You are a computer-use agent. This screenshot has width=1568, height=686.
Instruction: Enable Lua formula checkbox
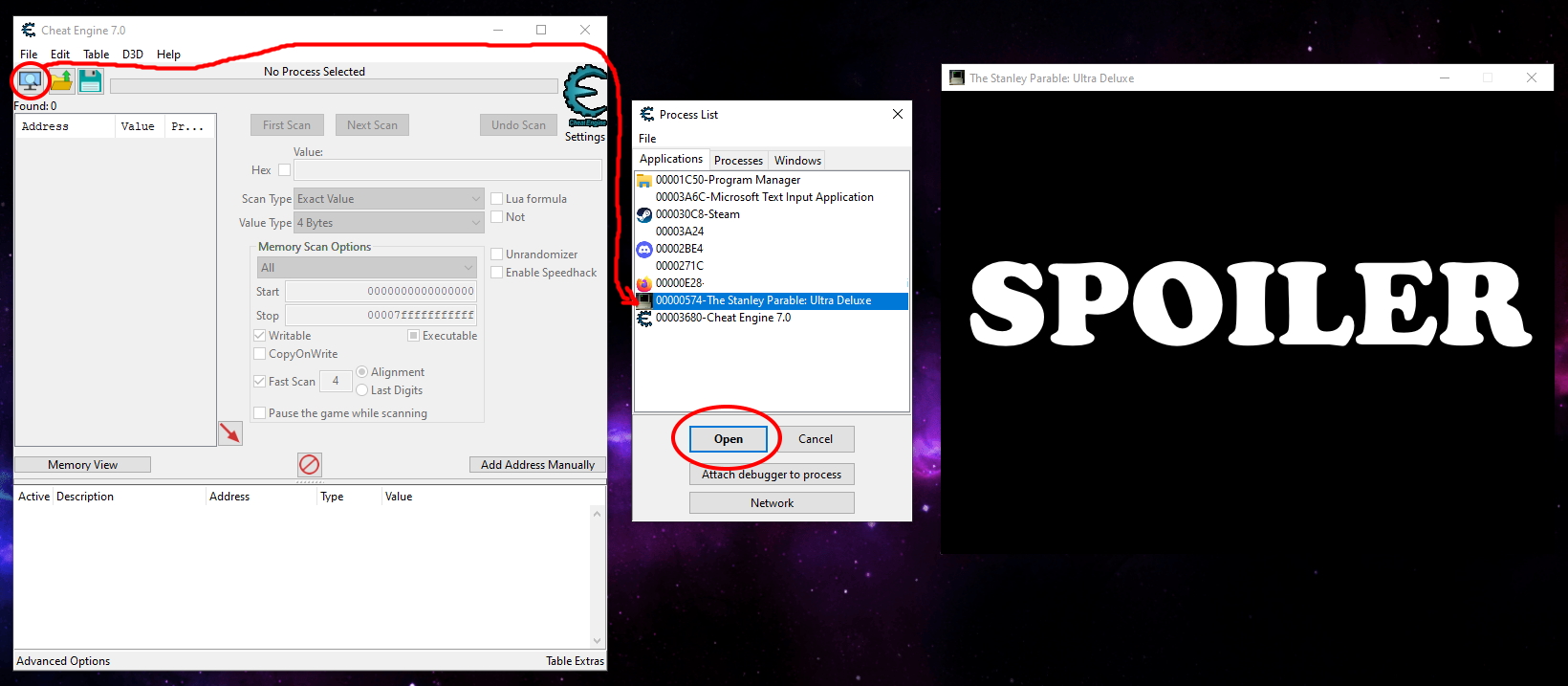(496, 199)
